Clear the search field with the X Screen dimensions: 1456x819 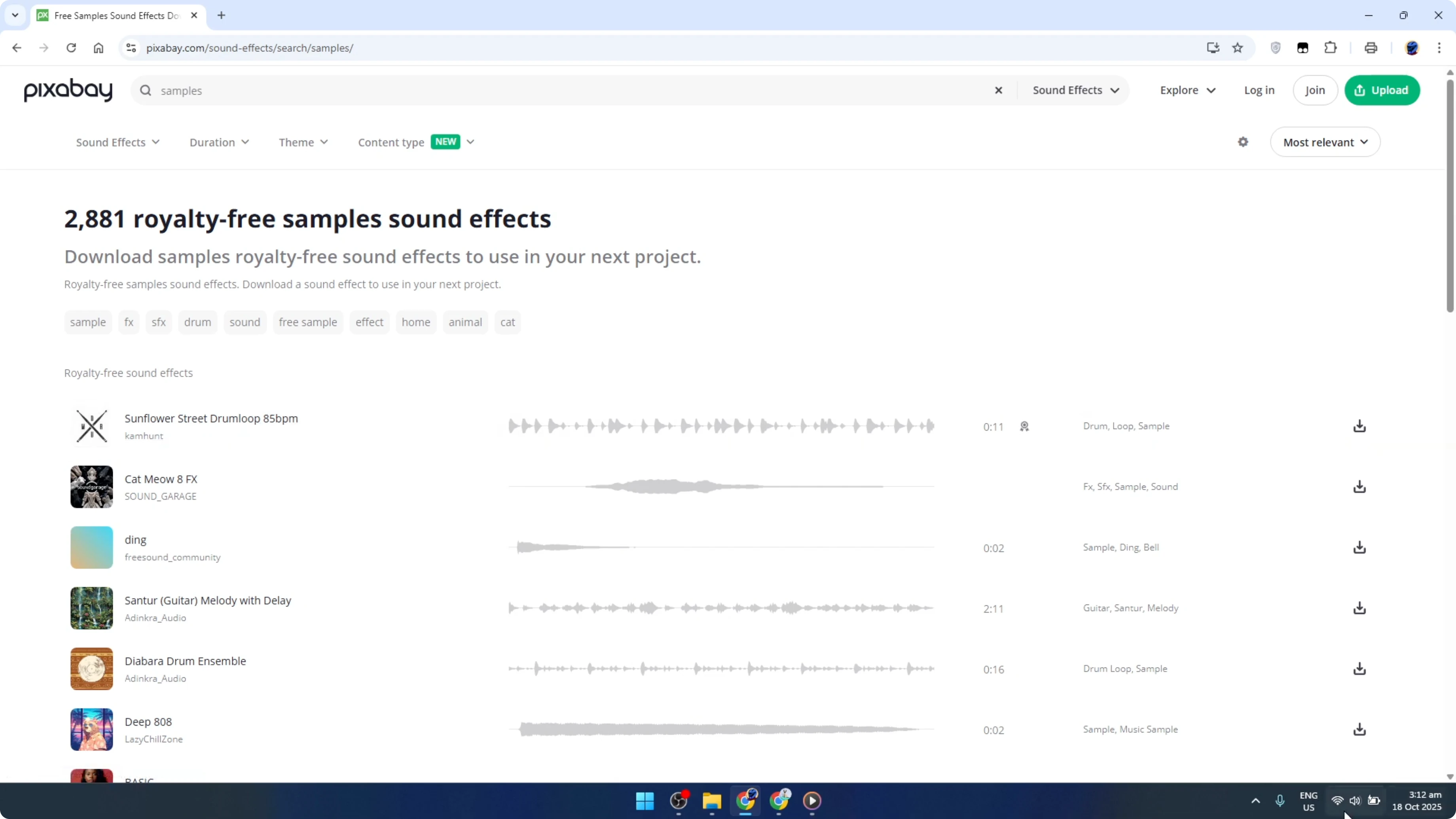click(999, 90)
